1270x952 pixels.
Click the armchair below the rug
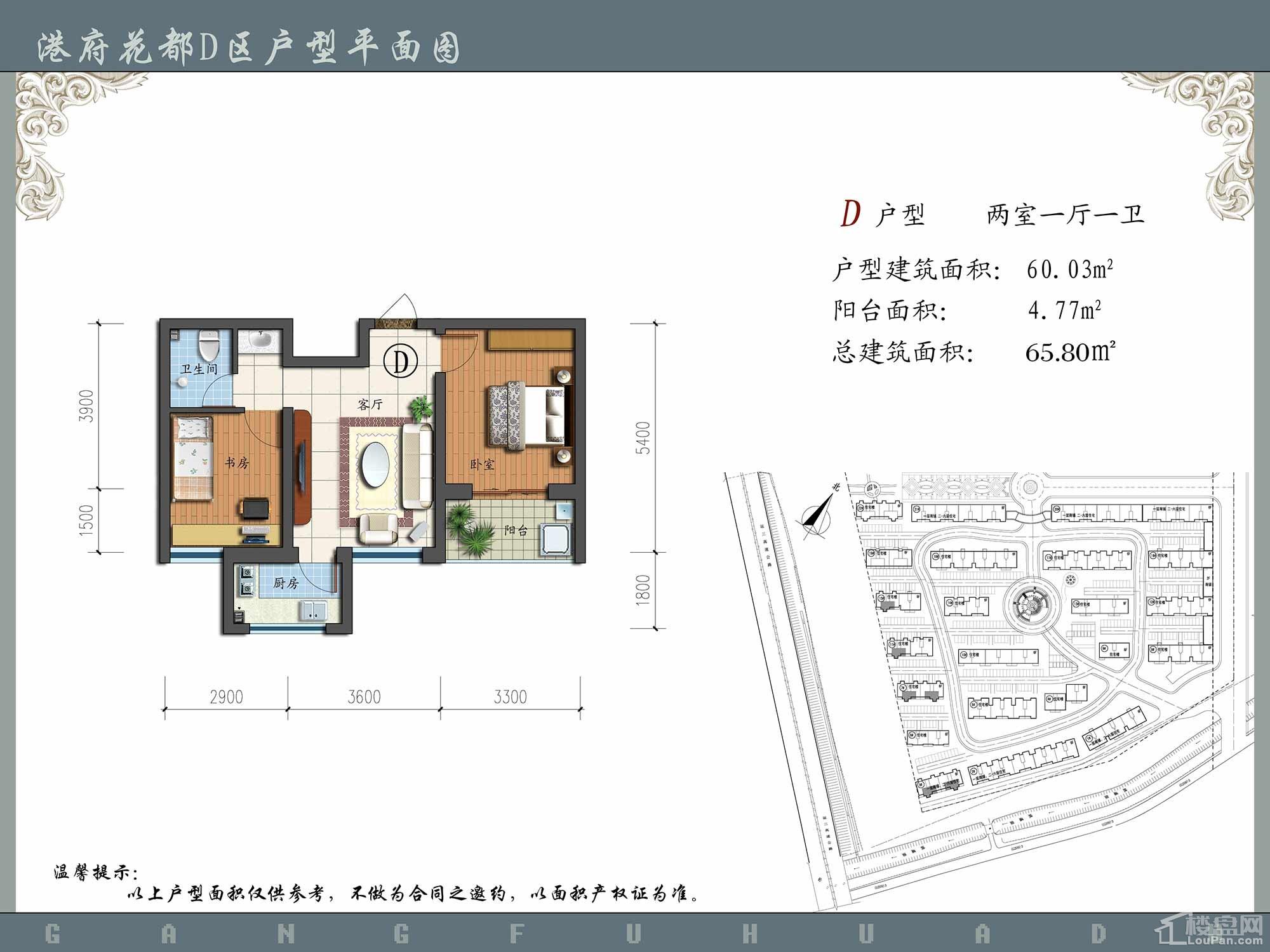click(378, 529)
